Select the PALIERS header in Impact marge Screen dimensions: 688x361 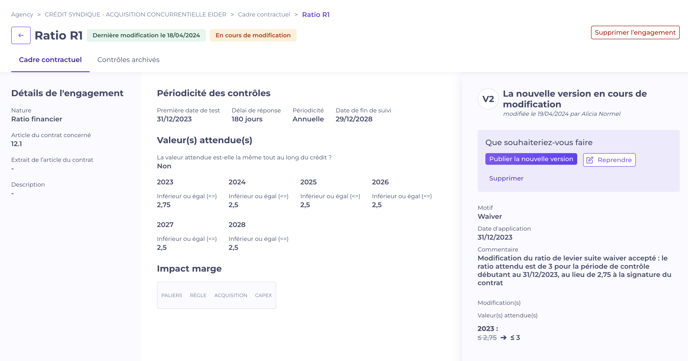click(172, 295)
